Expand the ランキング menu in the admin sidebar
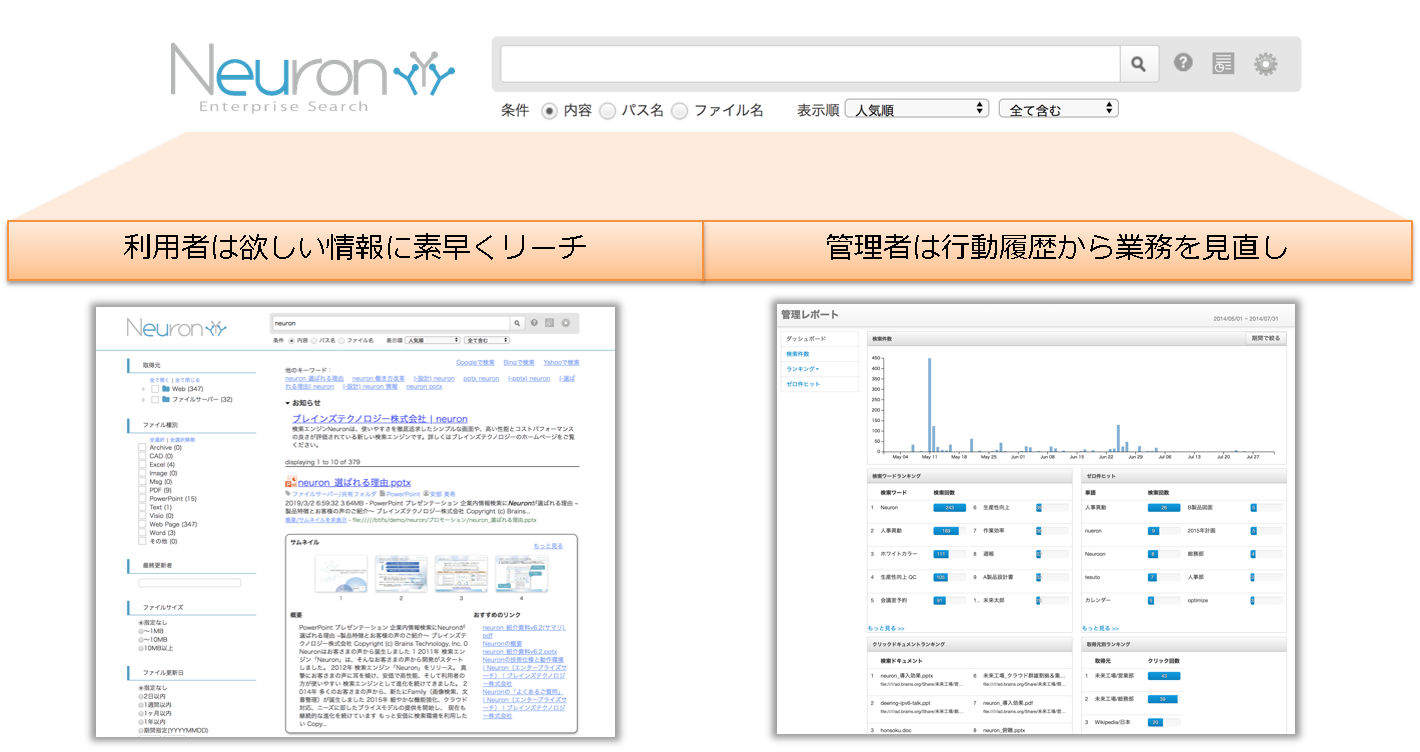This screenshot has width=1420, height=752. pos(802,369)
